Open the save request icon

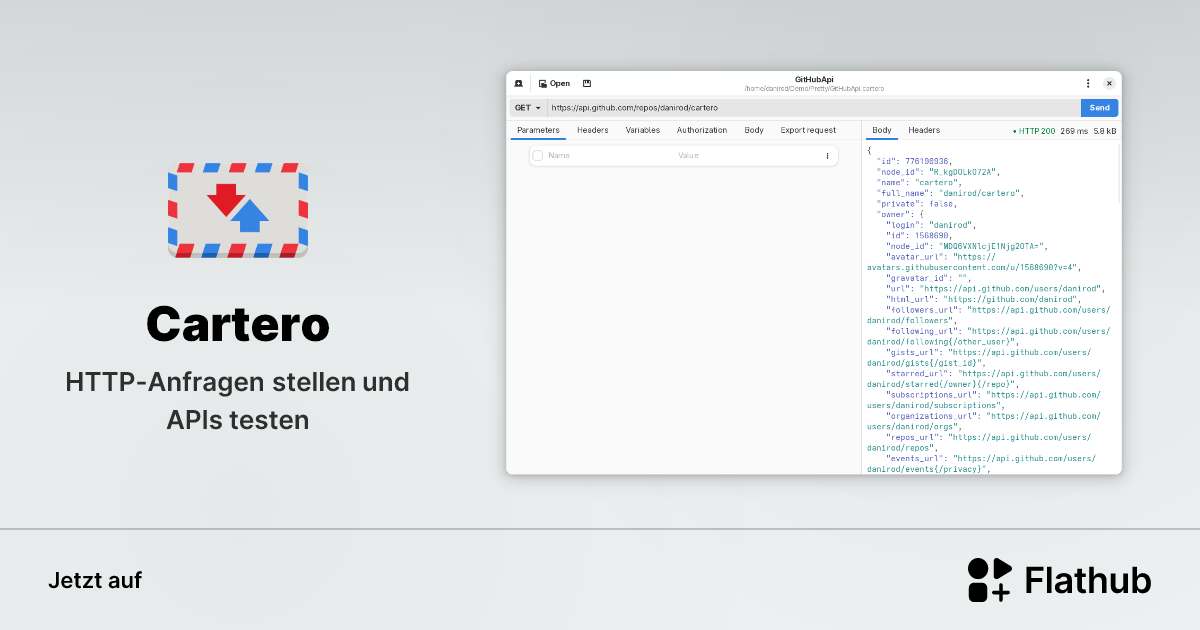tap(587, 83)
